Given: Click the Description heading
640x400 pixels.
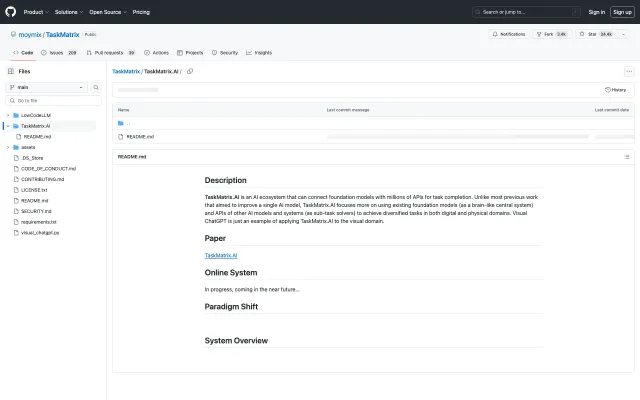Looking at the screenshot, I should tap(225, 180).
